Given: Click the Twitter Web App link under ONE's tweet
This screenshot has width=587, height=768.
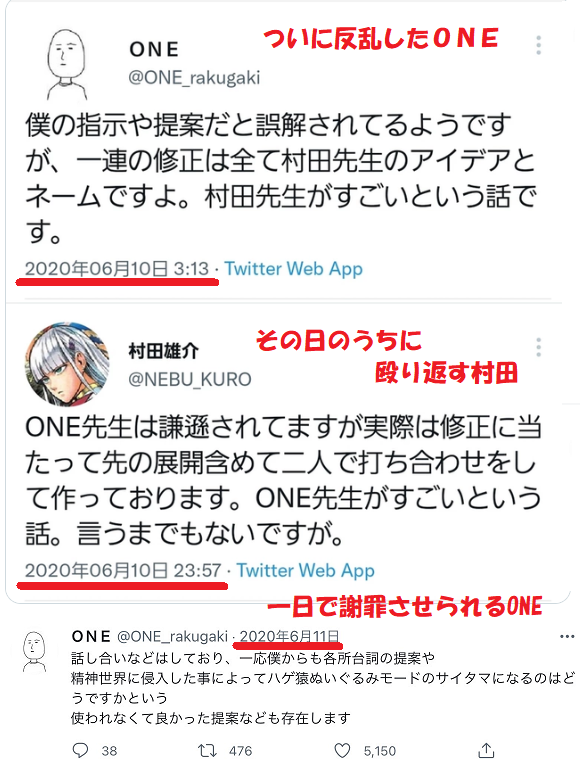Looking at the screenshot, I should tap(294, 269).
